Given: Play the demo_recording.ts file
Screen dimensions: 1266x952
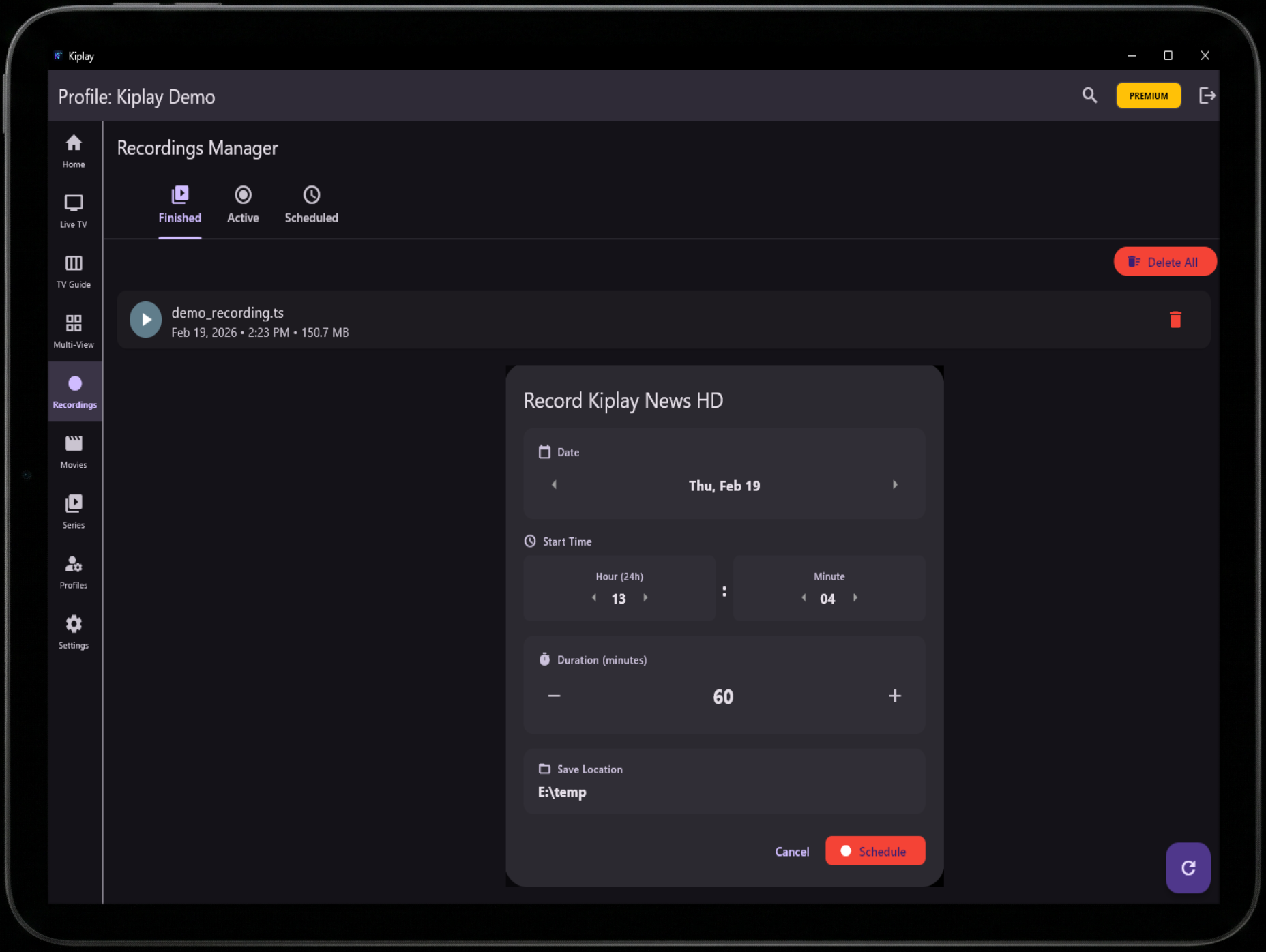Looking at the screenshot, I should 145,319.
